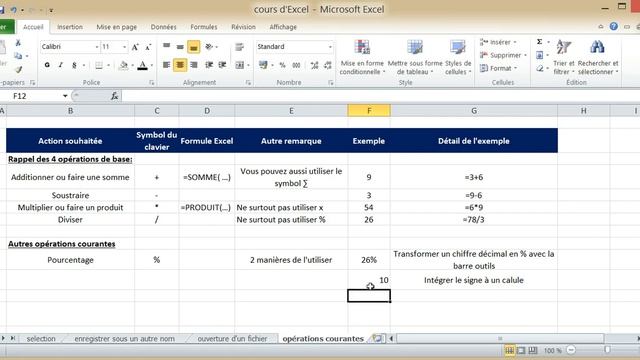This screenshot has height=360, width=640.
Task: Click Clear eraser icon
Action: pyautogui.click(x=540, y=68)
